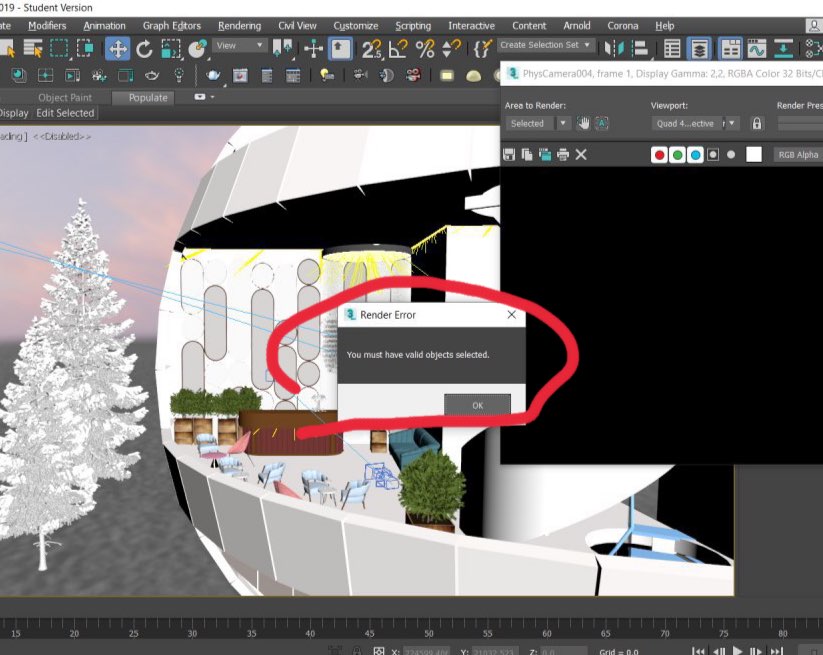Screen dimensions: 823x655
Task: Click the red film camera toolbar icon
Action: coord(413,76)
